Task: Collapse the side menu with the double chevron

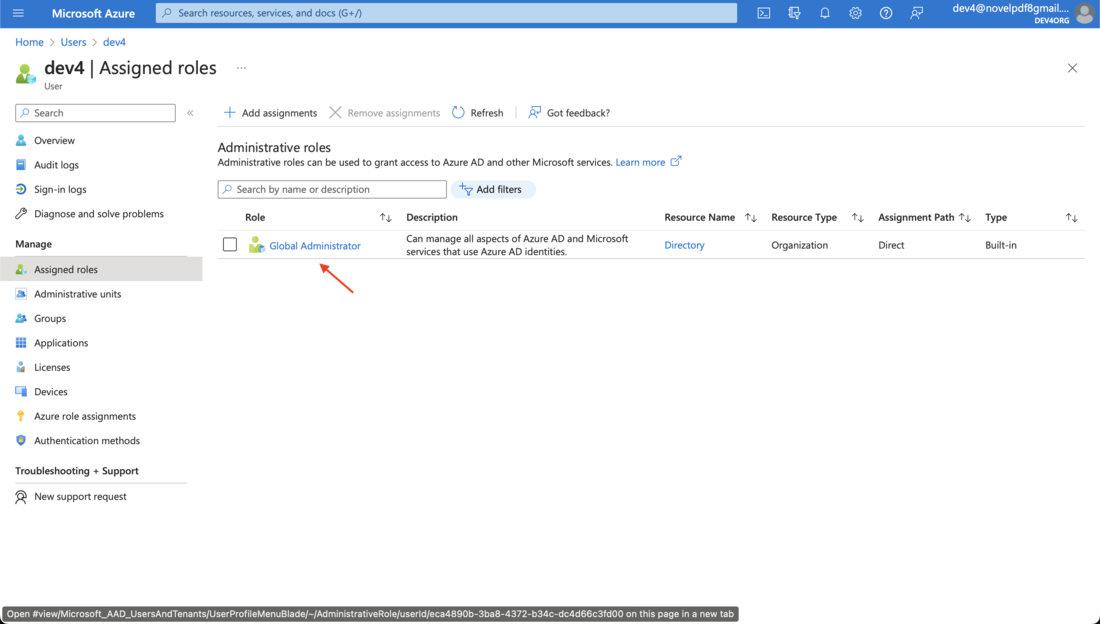Action: point(190,113)
